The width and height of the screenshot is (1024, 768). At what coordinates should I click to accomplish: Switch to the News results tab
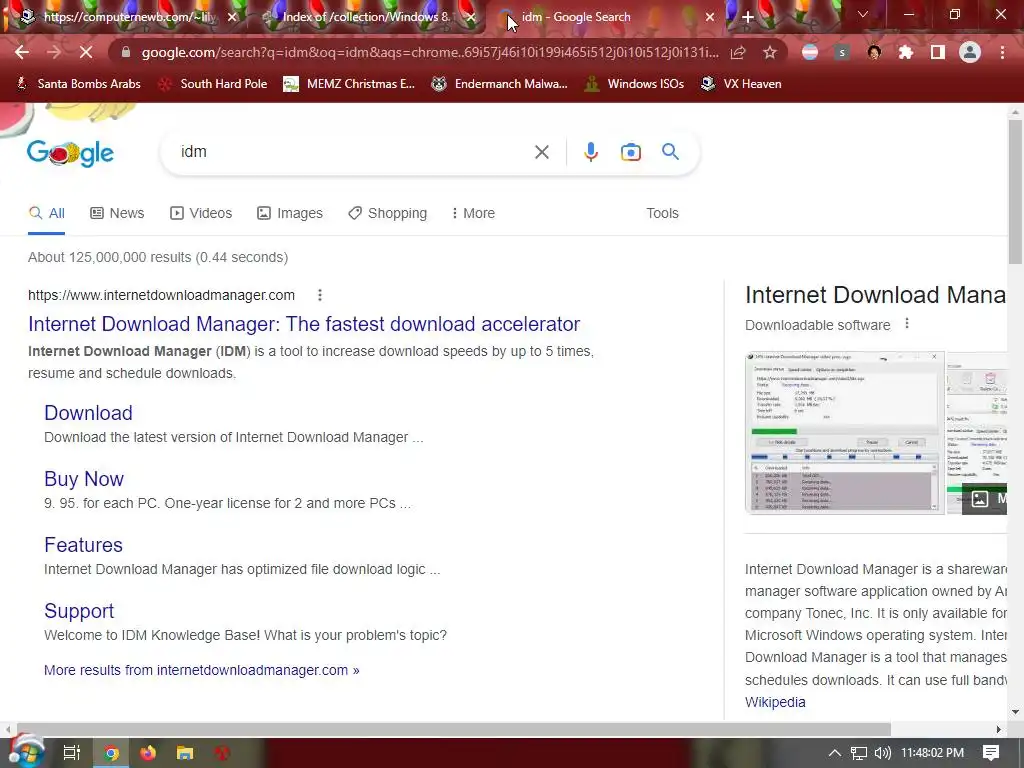117,213
